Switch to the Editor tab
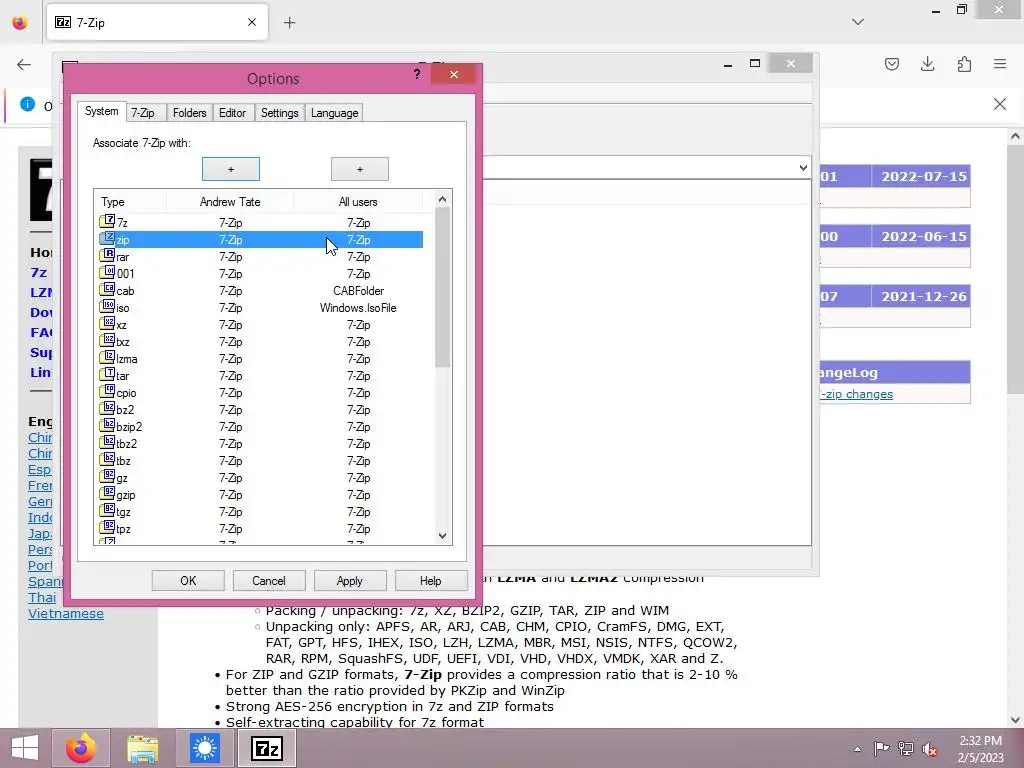Image resolution: width=1024 pixels, height=768 pixels. pyautogui.click(x=232, y=113)
